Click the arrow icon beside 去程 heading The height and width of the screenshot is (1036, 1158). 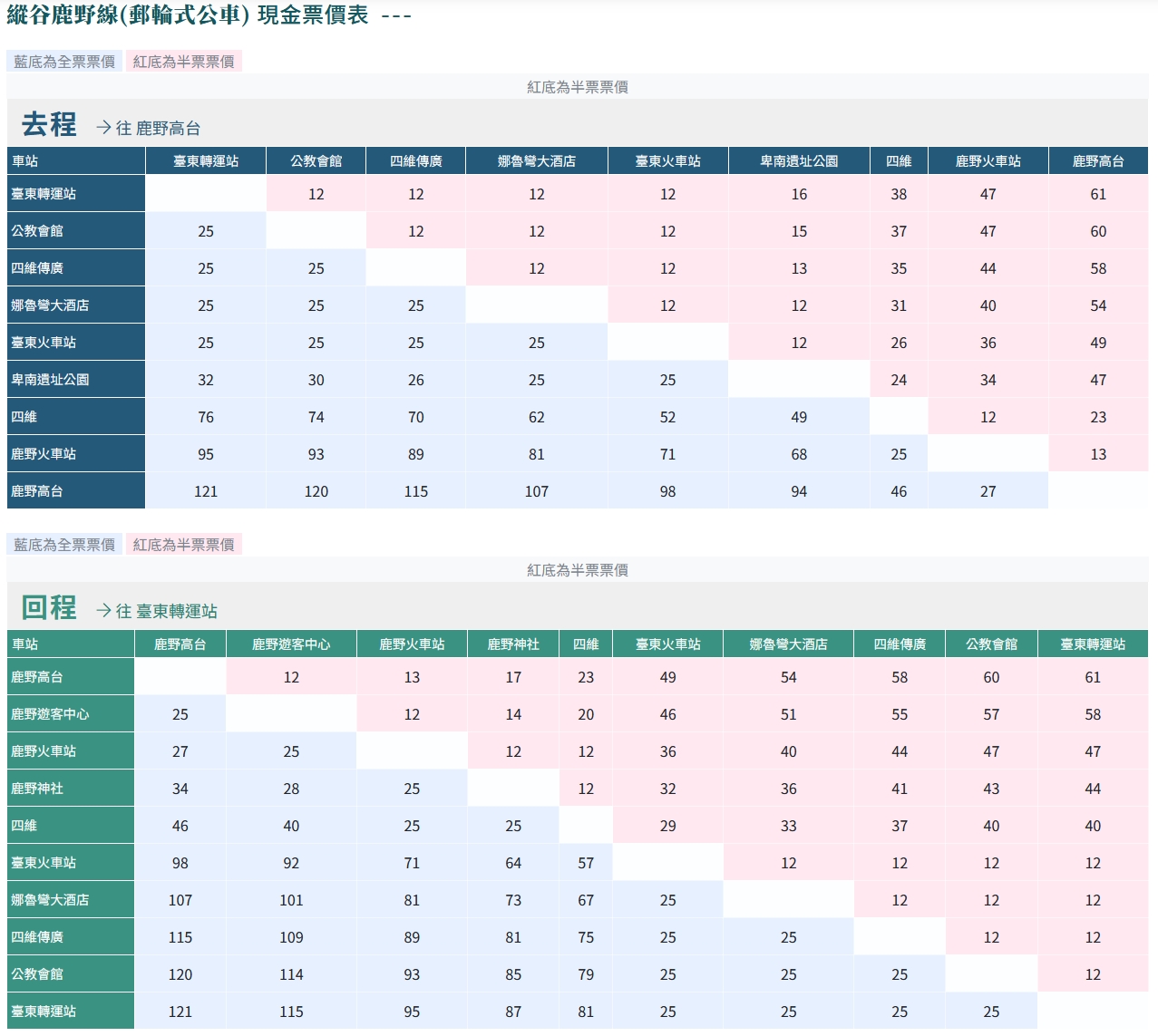103,128
